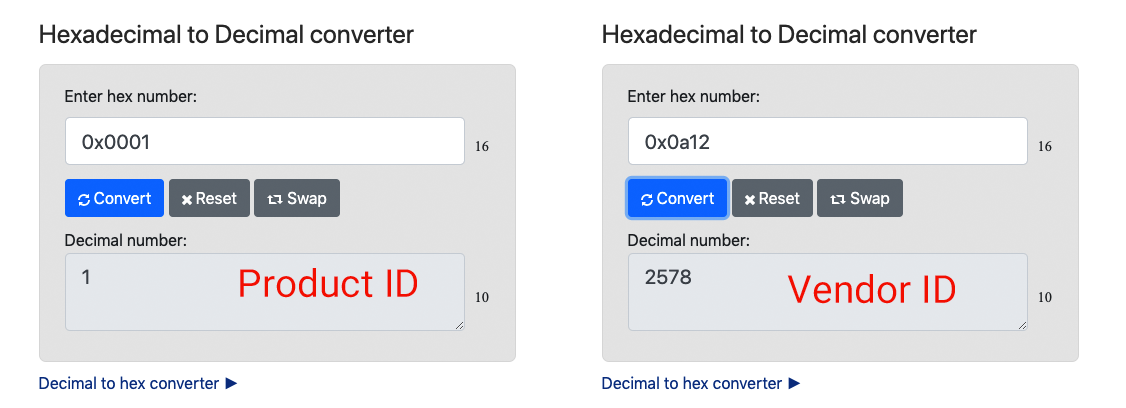The width and height of the screenshot is (1126, 408).
Task: Click the swap arrows icon in right converter
Action: point(837,200)
